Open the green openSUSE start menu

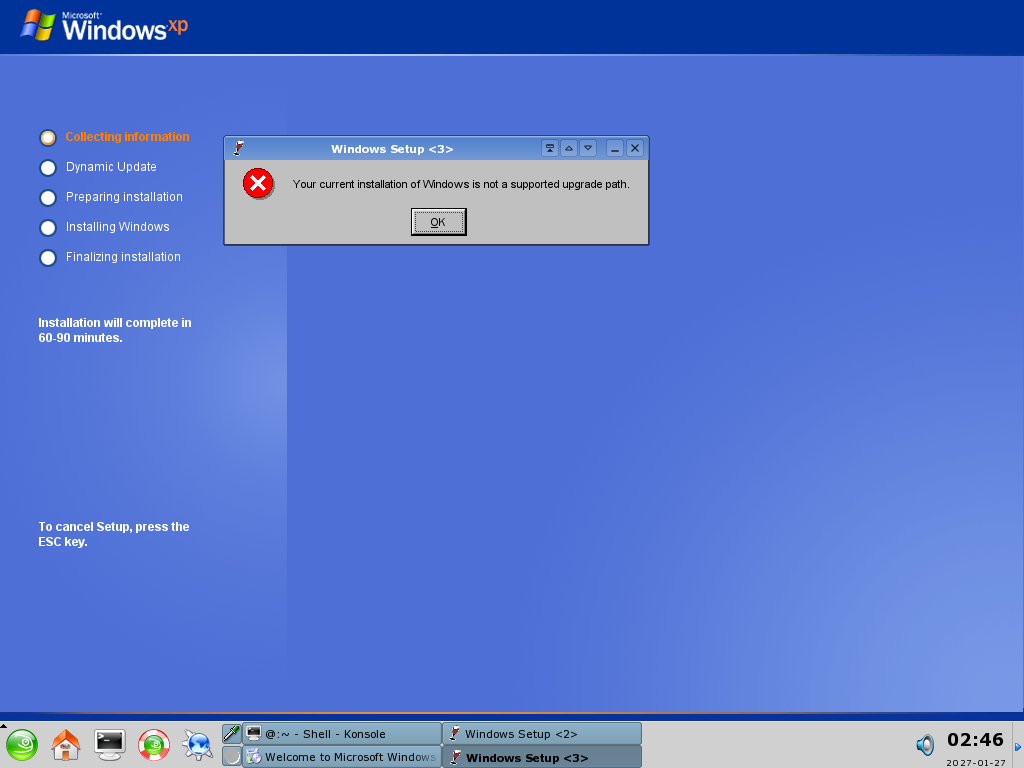tap(22, 744)
